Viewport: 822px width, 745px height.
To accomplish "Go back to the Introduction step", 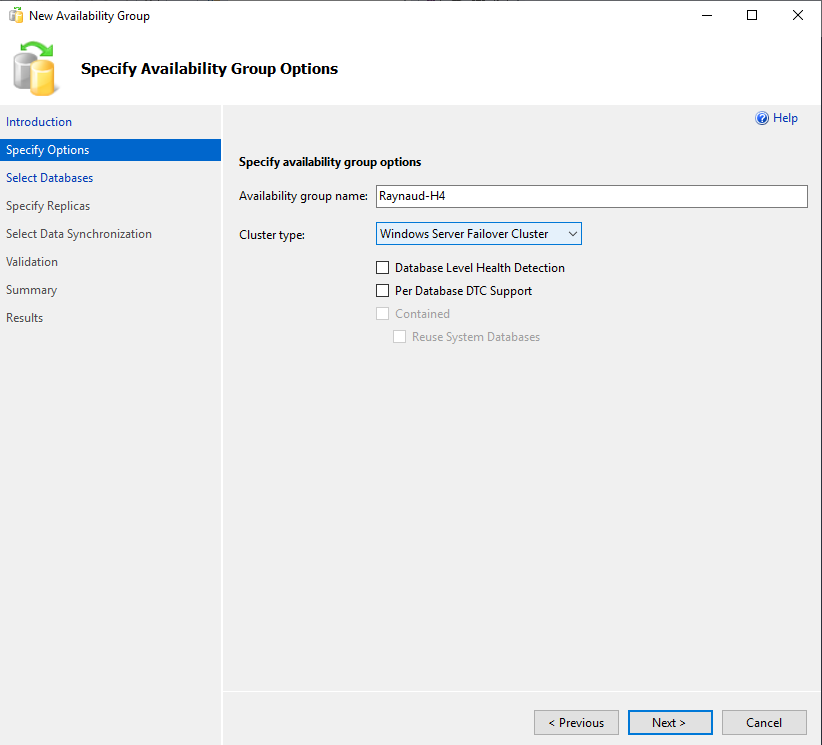I will (38, 121).
